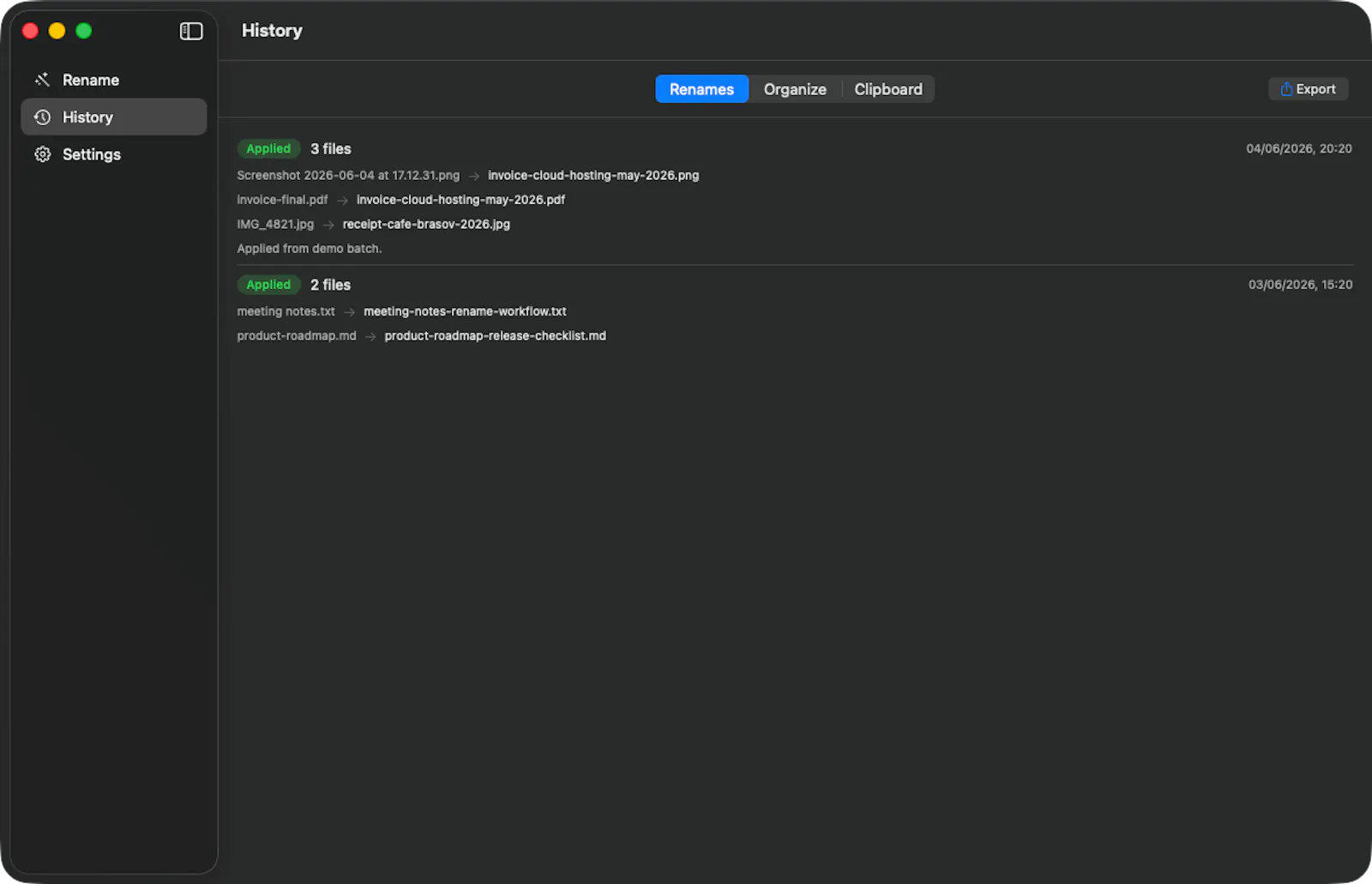Switch to the Clipboard tab
Screen dimensions: 1372x884
click(x=888, y=89)
